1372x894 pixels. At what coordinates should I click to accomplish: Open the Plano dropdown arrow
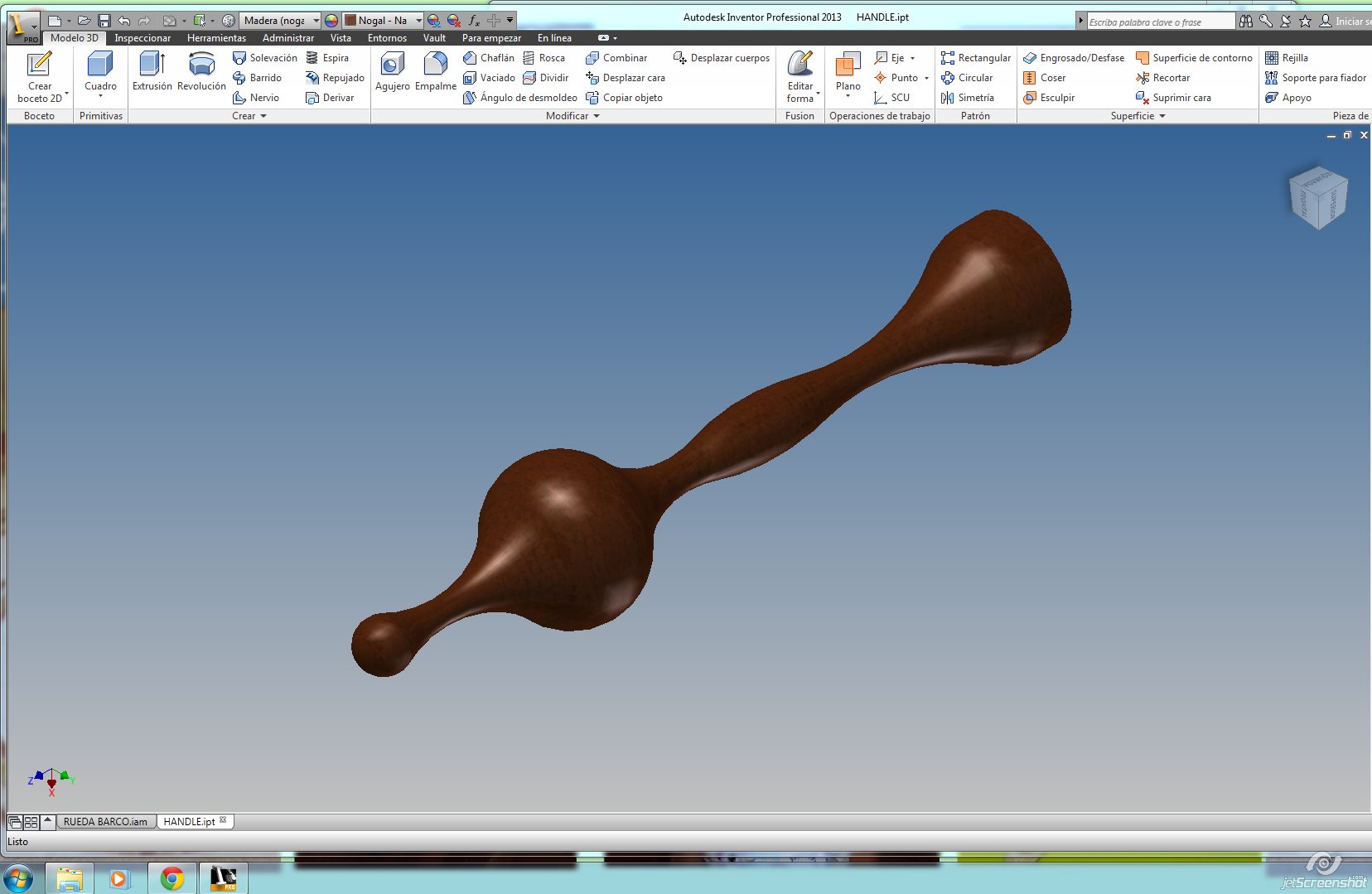tap(848, 96)
